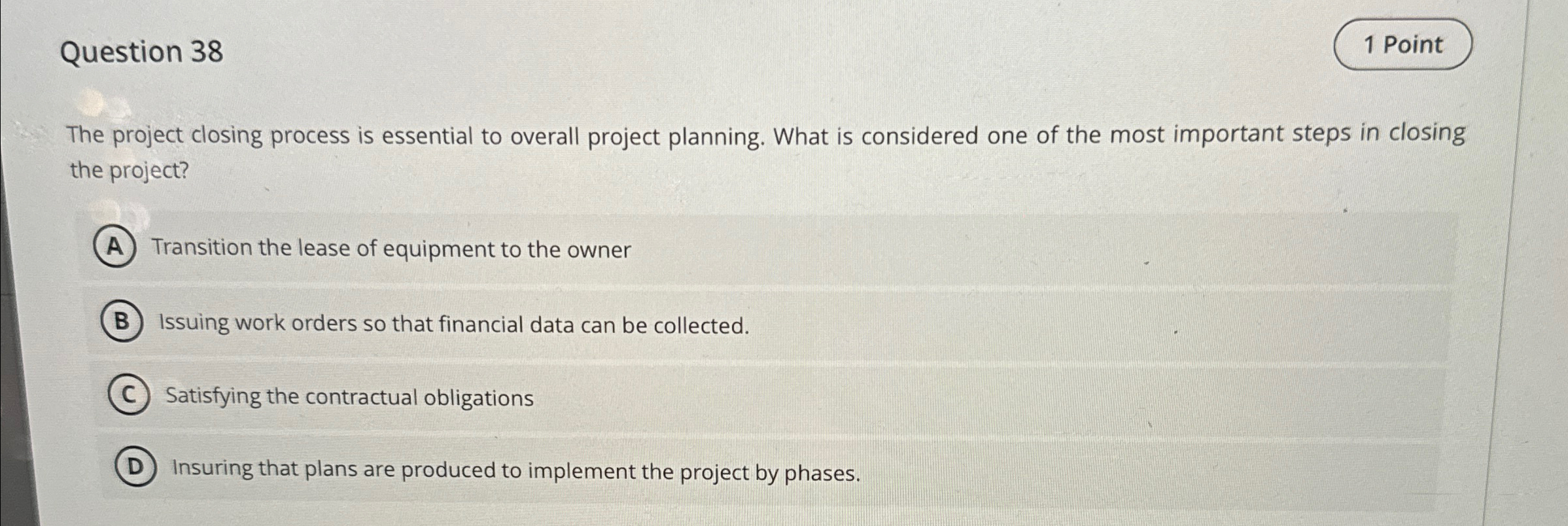1568x526 pixels.
Task: Choose answer 'Satisfying the contractual obligations'
Action: 348,396
